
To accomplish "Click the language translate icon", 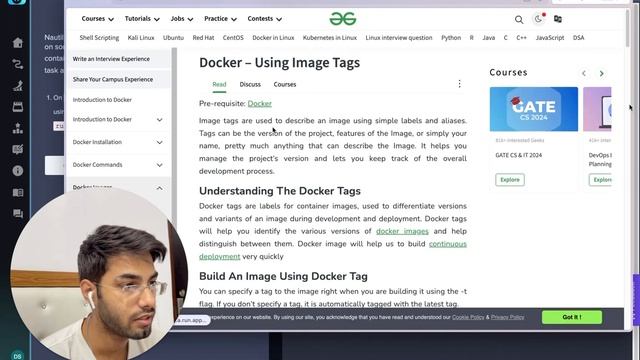I will (558, 19).
